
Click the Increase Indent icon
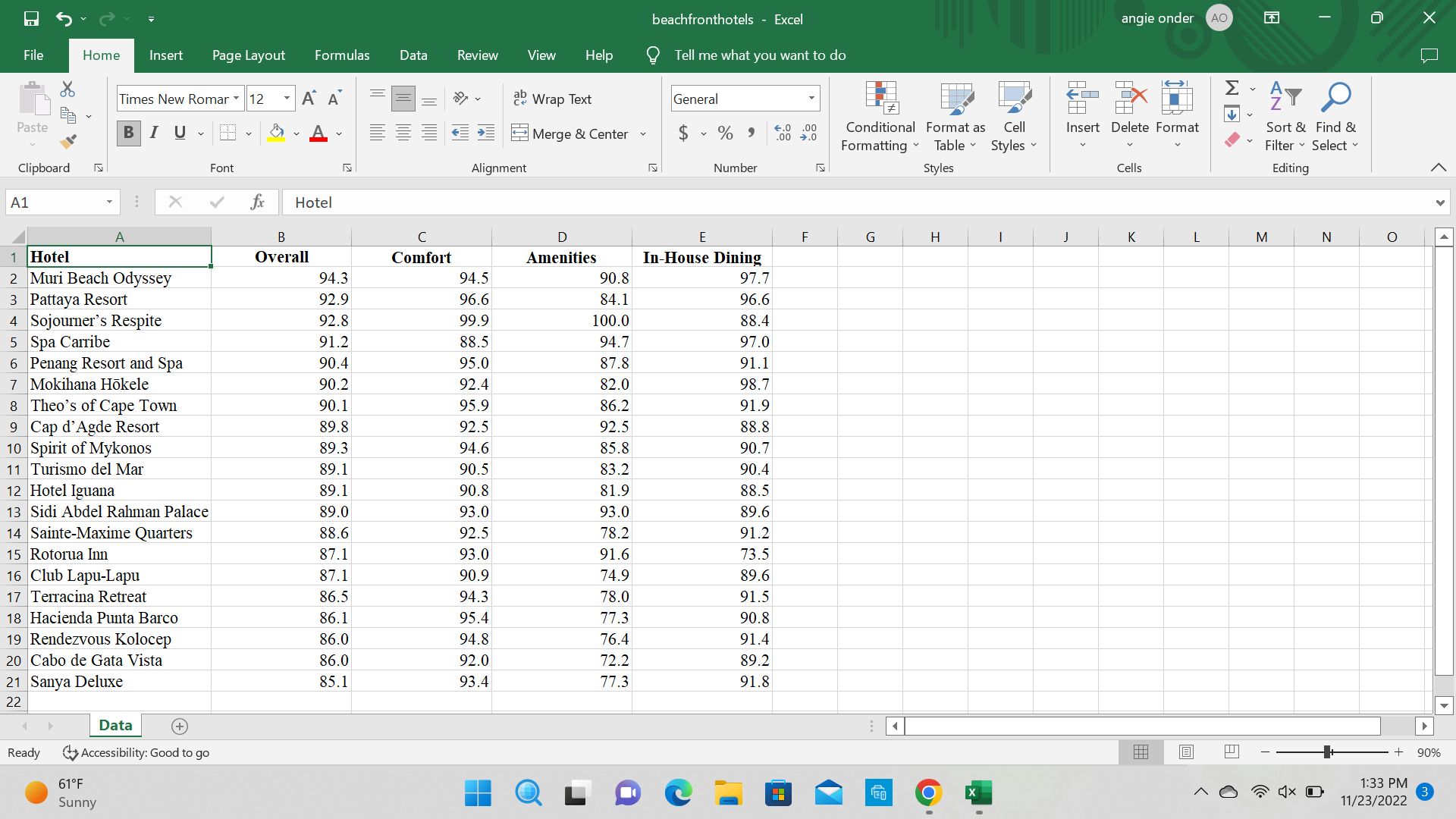(x=486, y=133)
